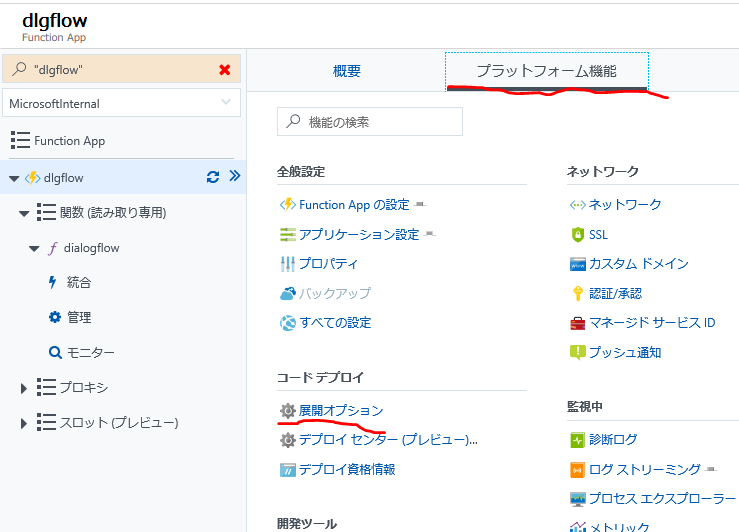
Task: Click the デプロイ センター gear icon
Action: 287,440
